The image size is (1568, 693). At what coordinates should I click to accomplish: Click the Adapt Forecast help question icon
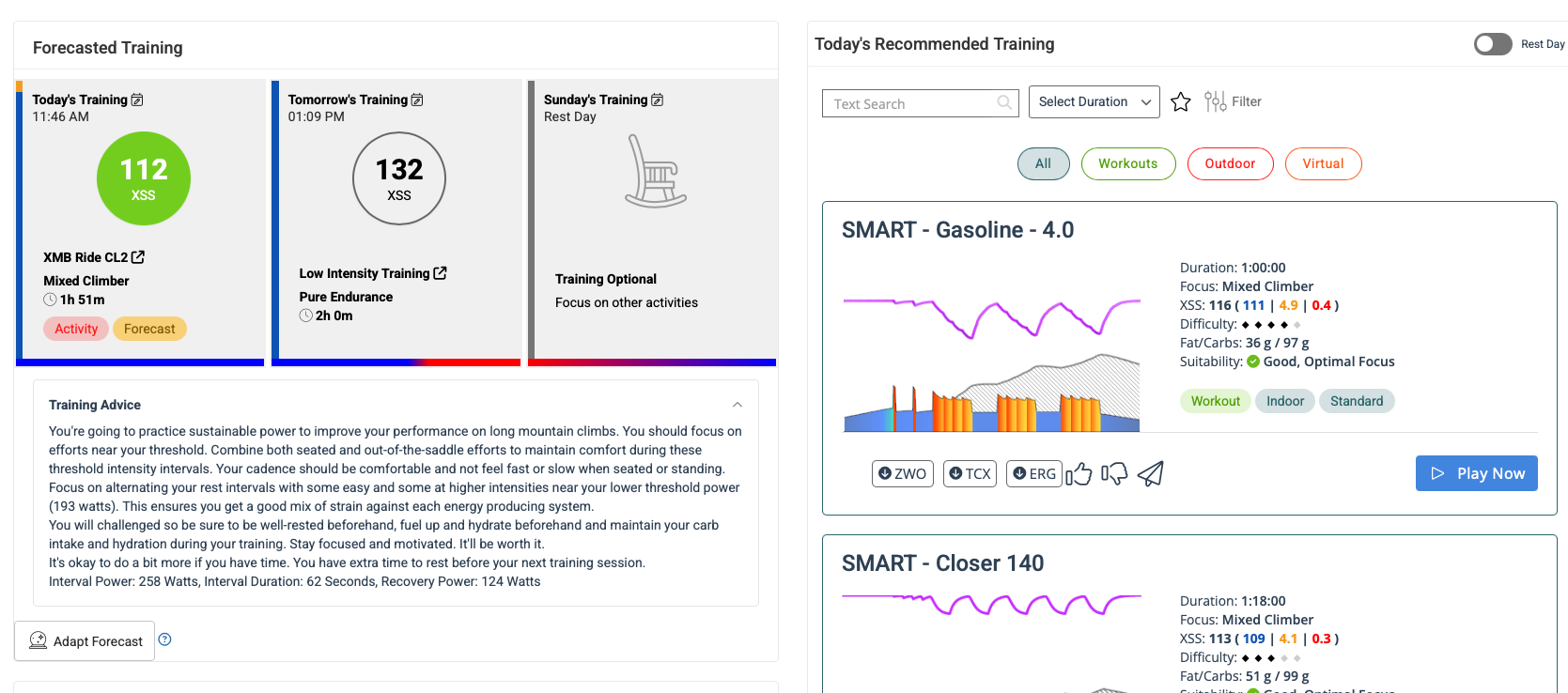pyautogui.click(x=165, y=639)
